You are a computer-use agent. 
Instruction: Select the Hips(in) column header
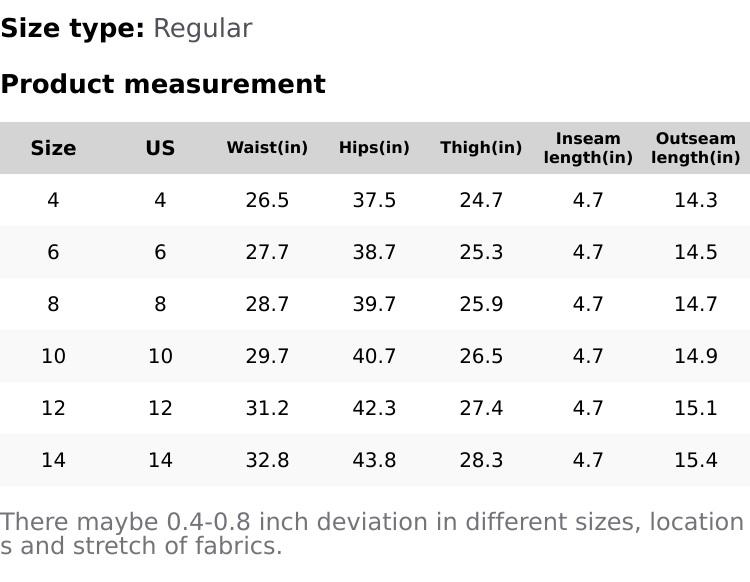(374, 148)
